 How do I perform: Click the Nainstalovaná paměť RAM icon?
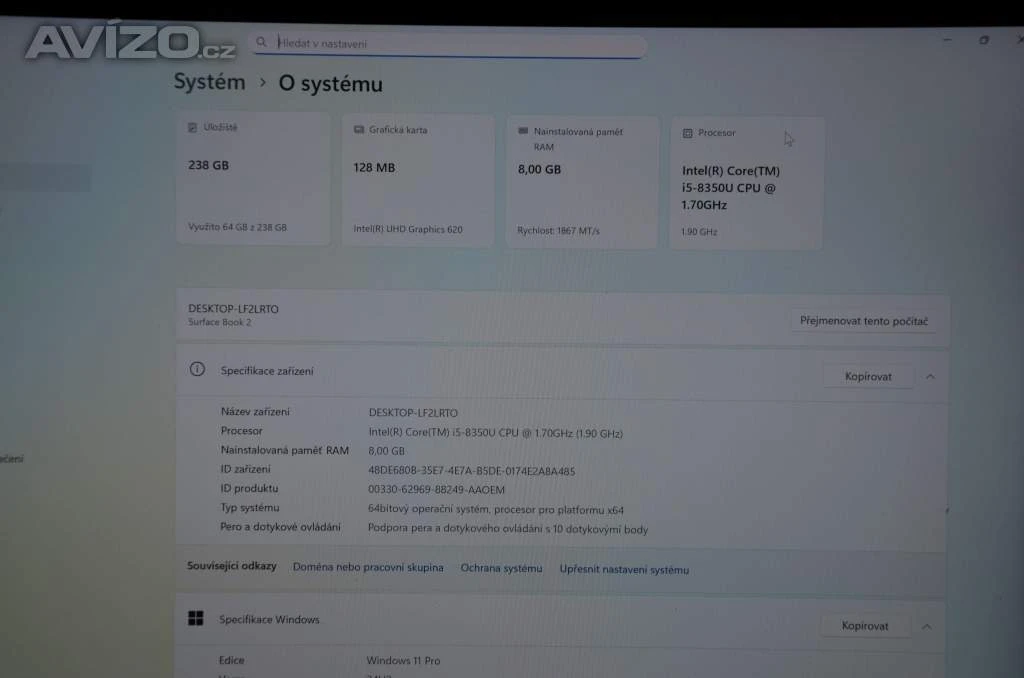(x=522, y=131)
